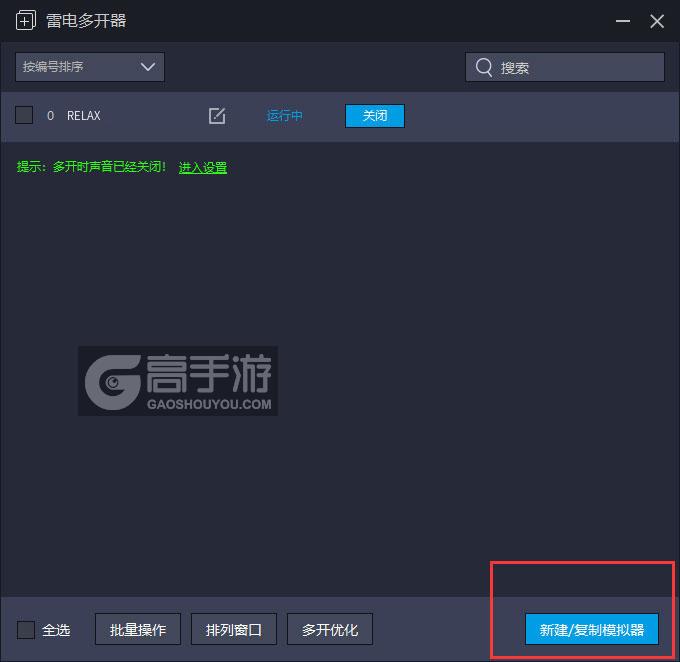Viewport: 680px width, 662px height.
Task: Tick the checkbox beside RELAX emulator
Action: [x=24, y=115]
